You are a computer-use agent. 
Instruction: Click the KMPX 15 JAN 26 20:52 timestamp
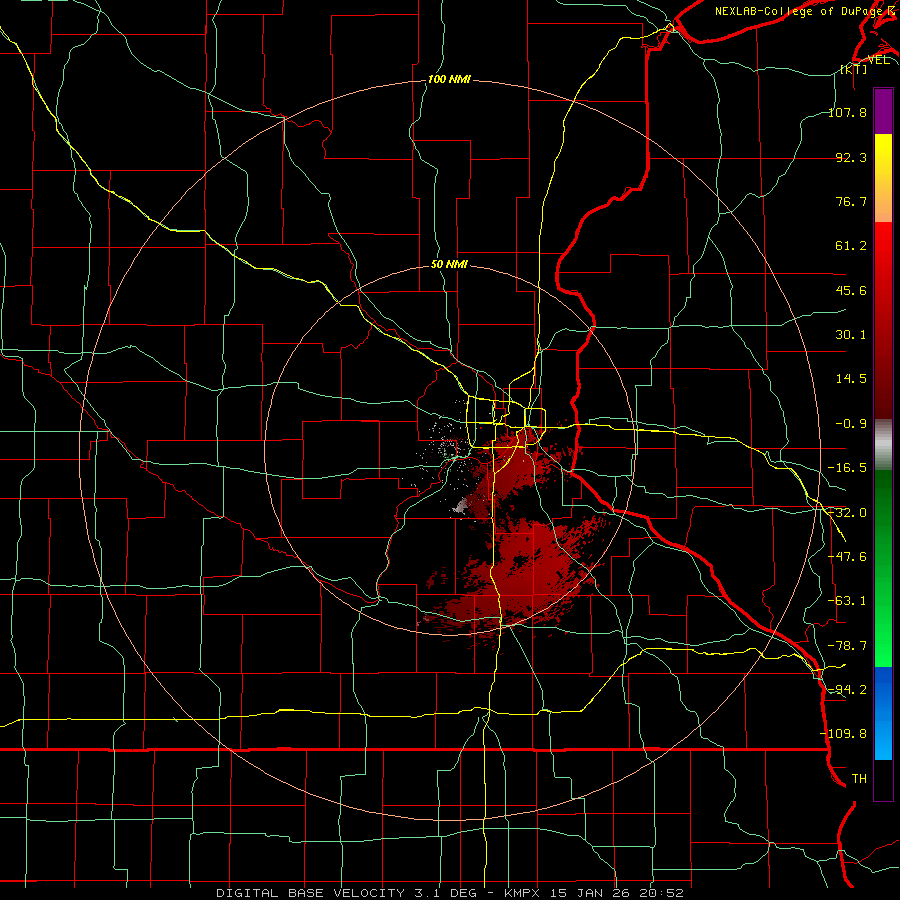click(x=594, y=893)
